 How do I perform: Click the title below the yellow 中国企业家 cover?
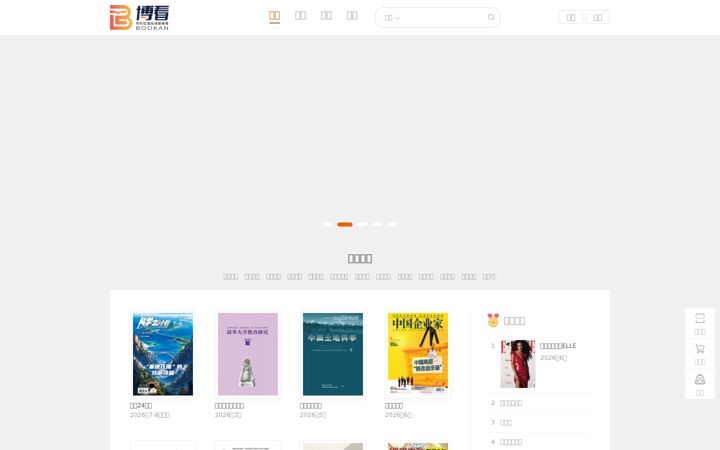394,405
